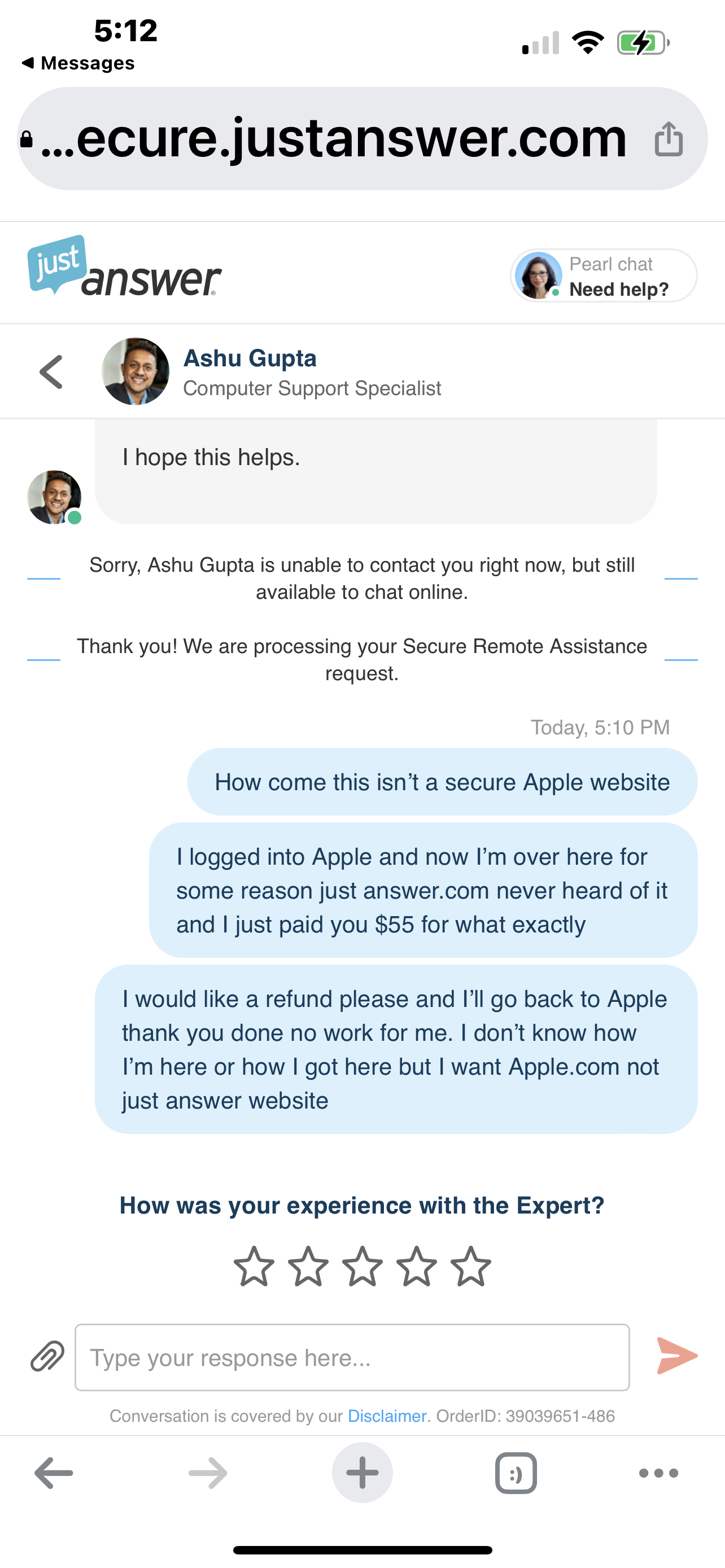
Task: Tap the Ashu Gupta expert name
Action: (x=250, y=358)
